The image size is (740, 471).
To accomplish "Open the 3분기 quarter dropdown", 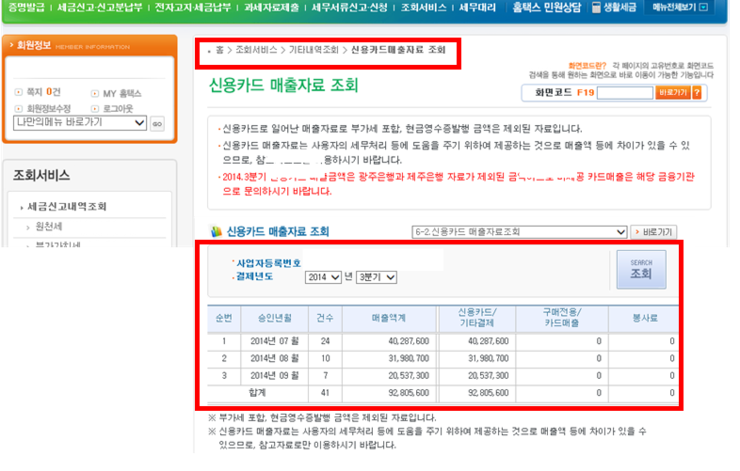I will [377, 277].
